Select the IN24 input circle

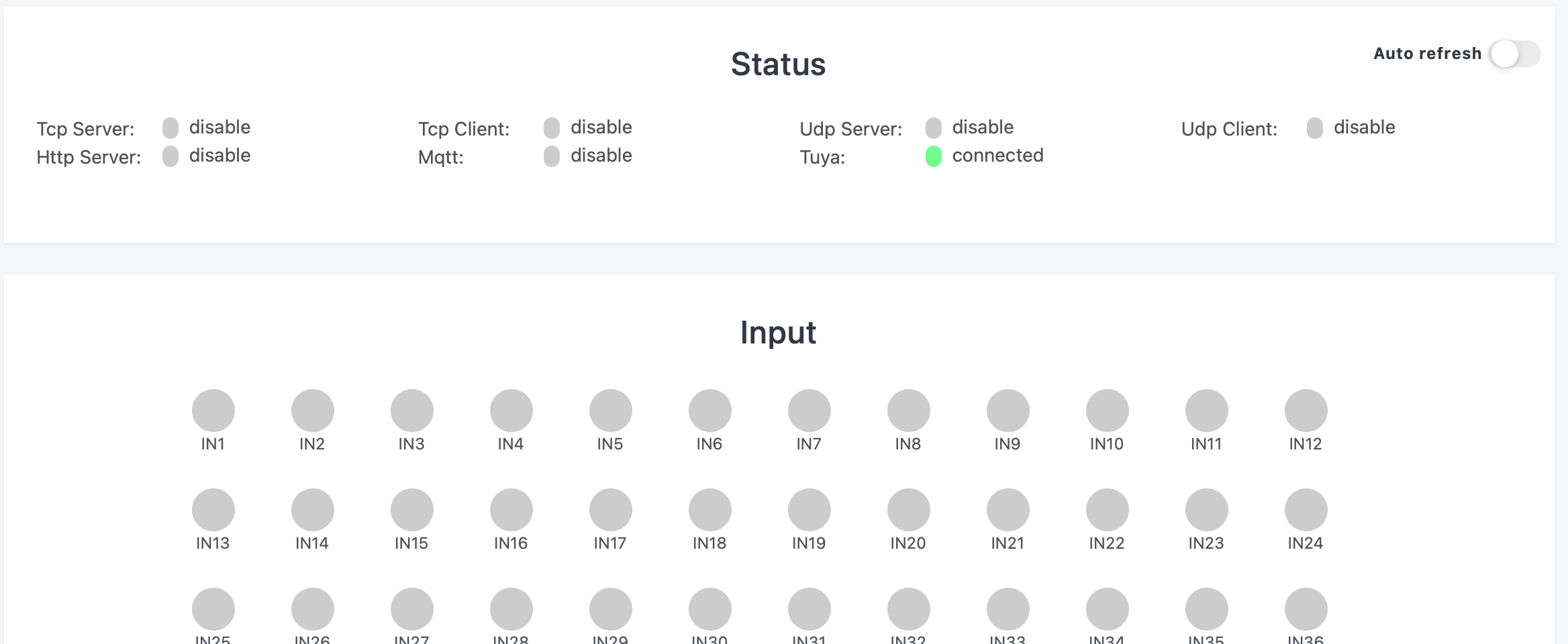1306,510
